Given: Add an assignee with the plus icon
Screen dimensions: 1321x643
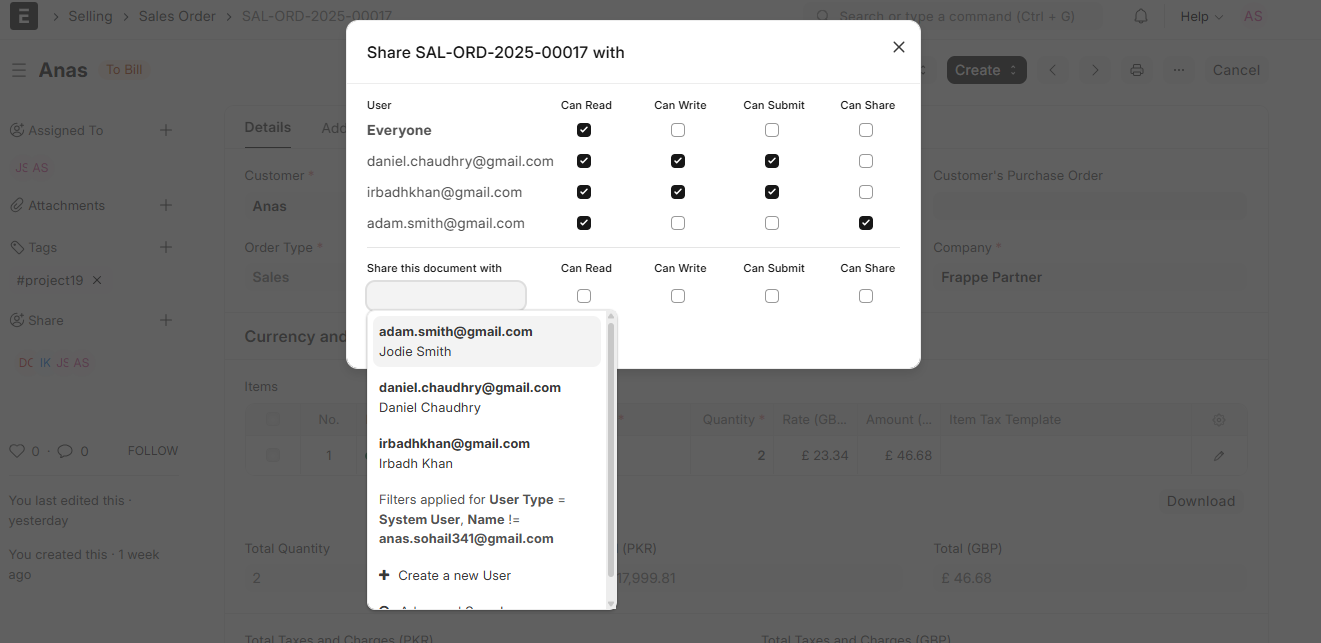Looking at the screenshot, I should tap(166, 130).
